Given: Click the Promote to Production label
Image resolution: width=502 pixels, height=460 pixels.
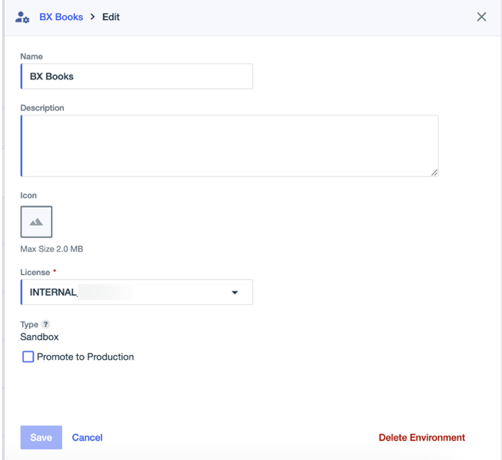Looking at the screenshot, I should [85, 357].
